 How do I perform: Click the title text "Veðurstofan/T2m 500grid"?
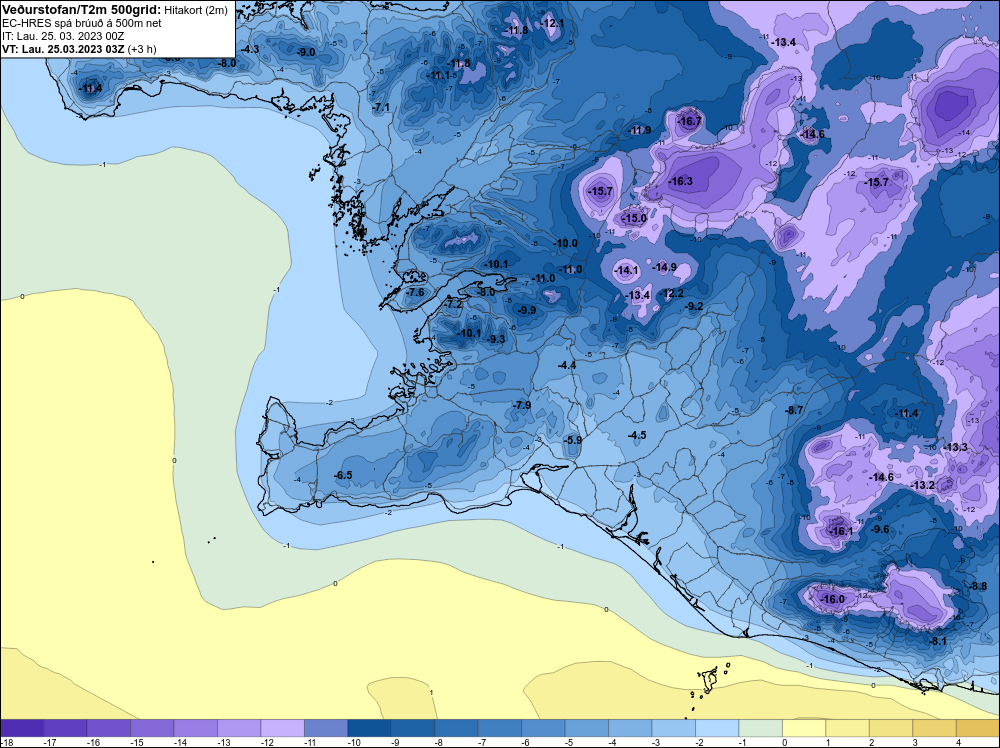(81, 10)
